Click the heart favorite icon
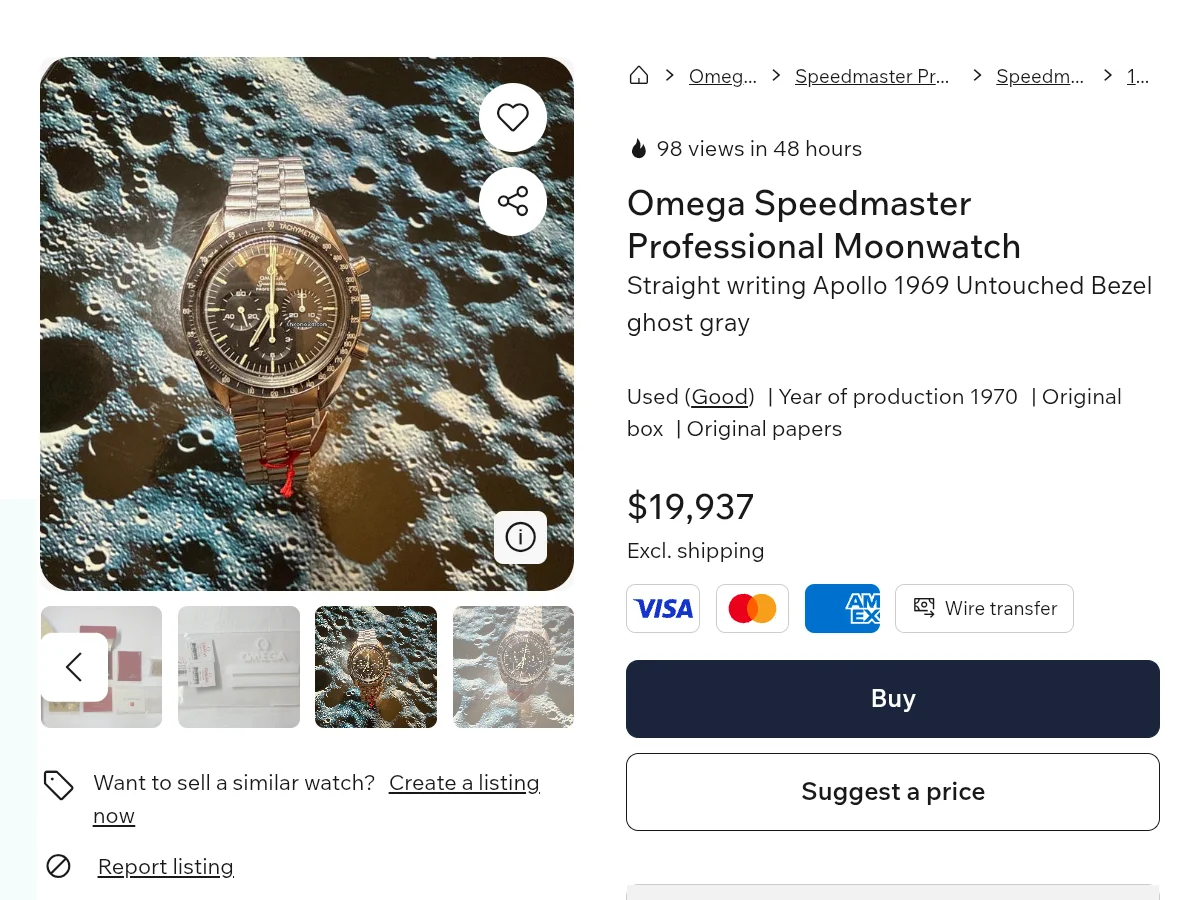The width and height of the screenshot is (1200, 900). click(513, 118)
